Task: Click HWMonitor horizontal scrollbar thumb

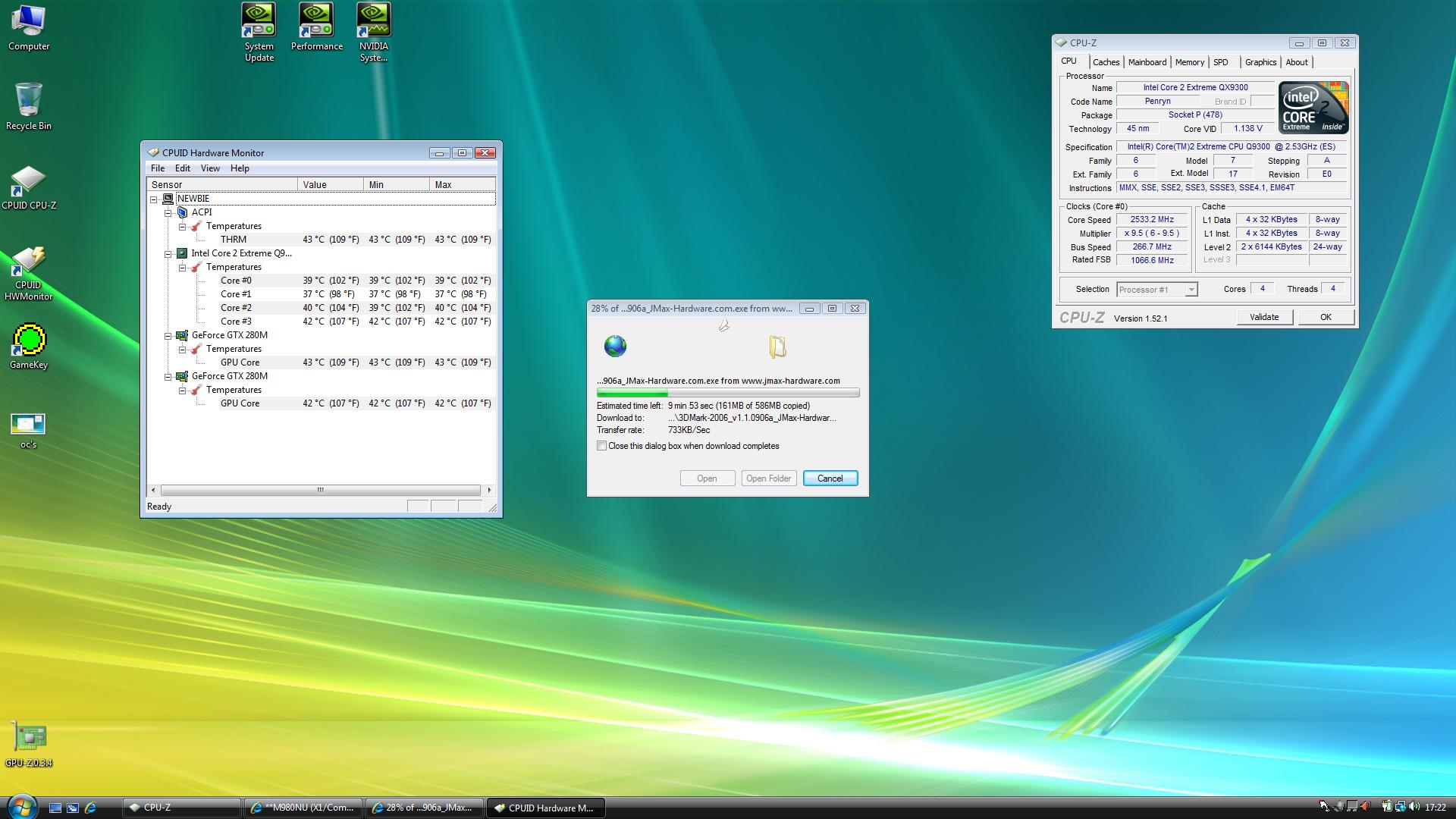Action: (320, 490)
